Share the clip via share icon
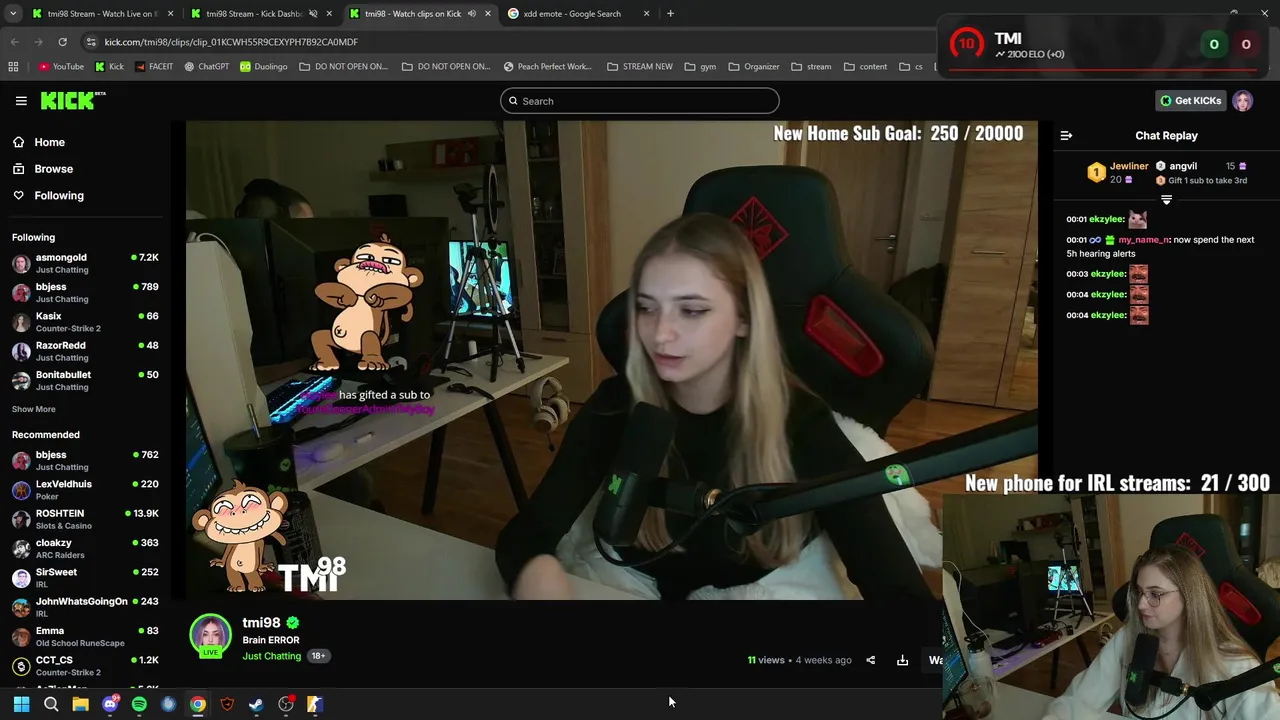Image resolution: width=1280 pixels, height=720 pixels. tap(870, 660)
